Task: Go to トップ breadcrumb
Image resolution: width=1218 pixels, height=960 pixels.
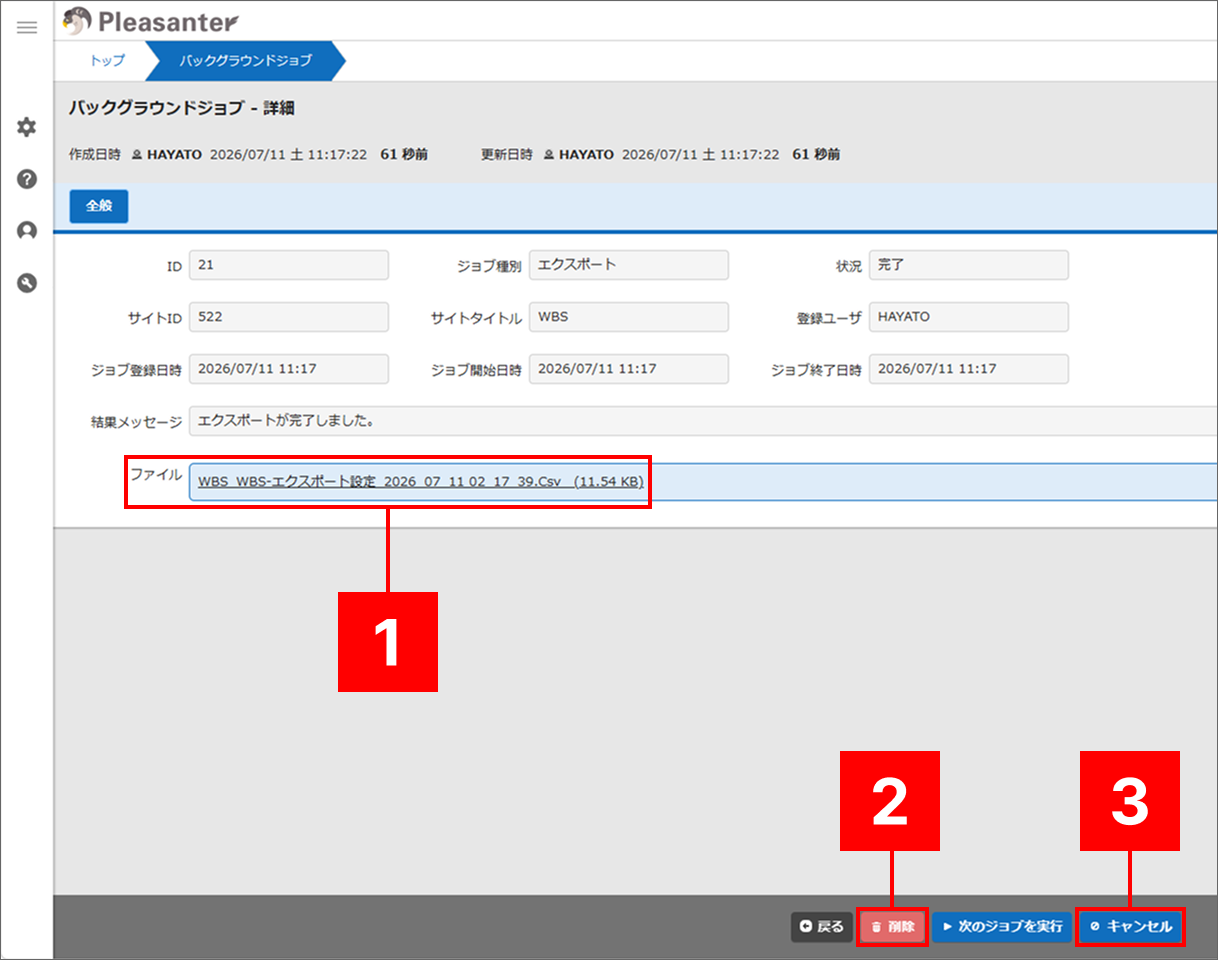Action: tap(108, 60)
